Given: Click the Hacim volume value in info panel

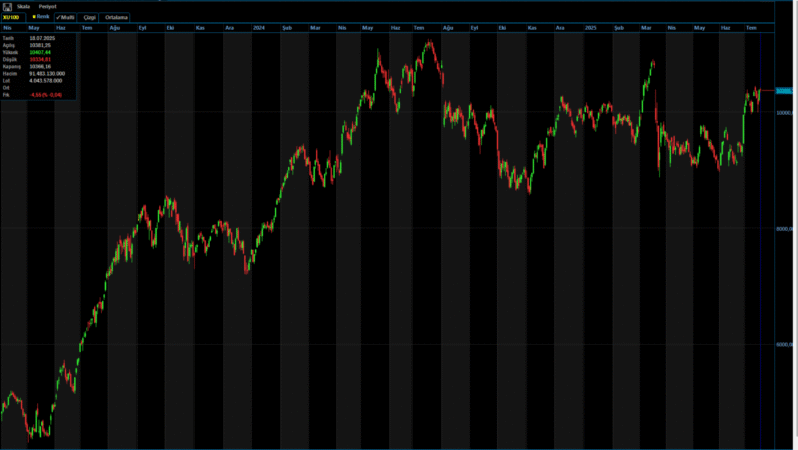Looking at the screenshot, I should [47, 73].
